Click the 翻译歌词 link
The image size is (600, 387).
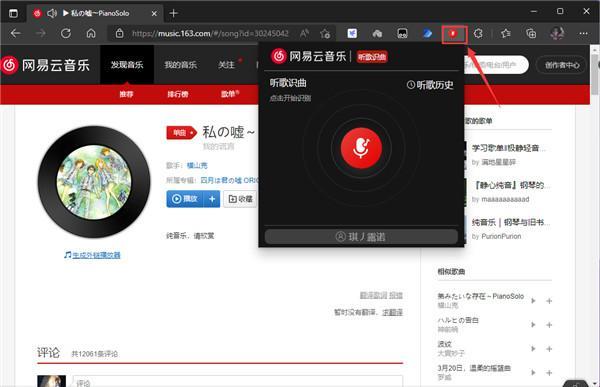tap(373, 295)
